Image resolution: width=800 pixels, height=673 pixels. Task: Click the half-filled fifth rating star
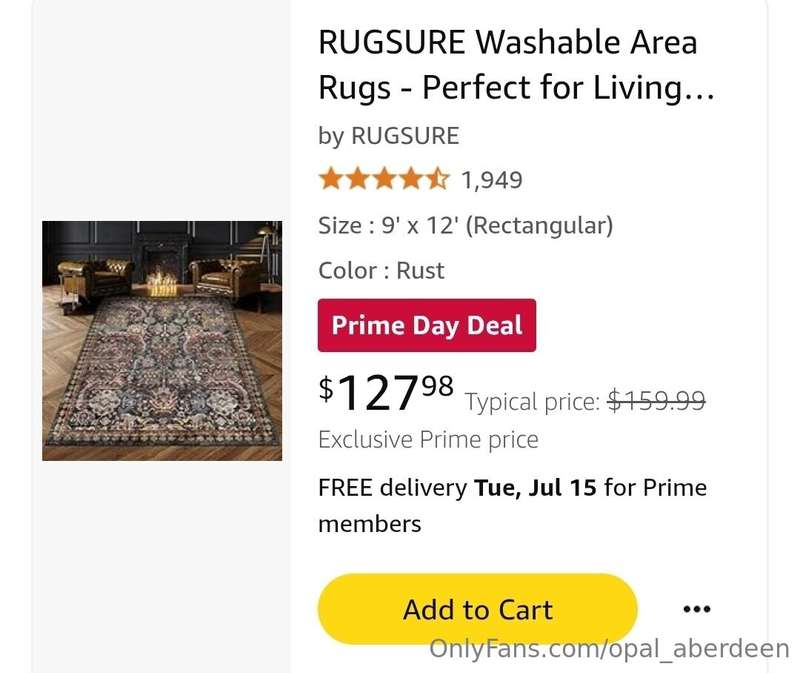pyautogui.click(x=438, y=179)
